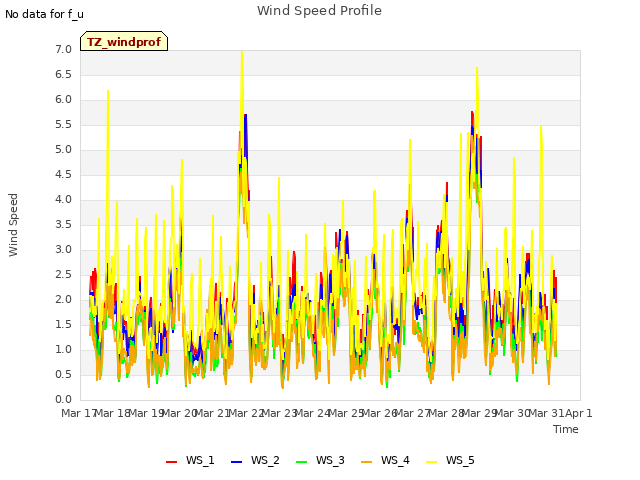Click the Mar 25 x-axis label
This screenshot has width=640, height=480.
[x=346, y=413]
